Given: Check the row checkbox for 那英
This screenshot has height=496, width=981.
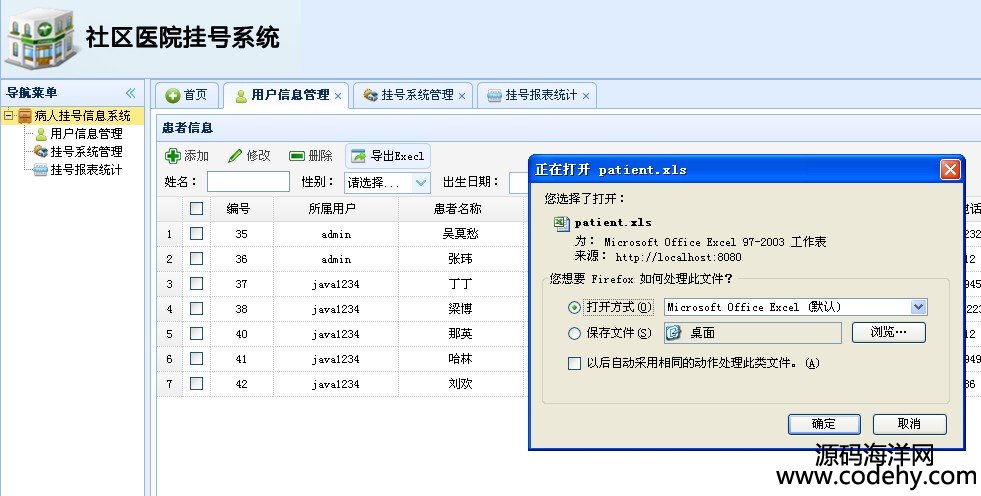Looking at the screenshot, I should [x=196, y=333].
